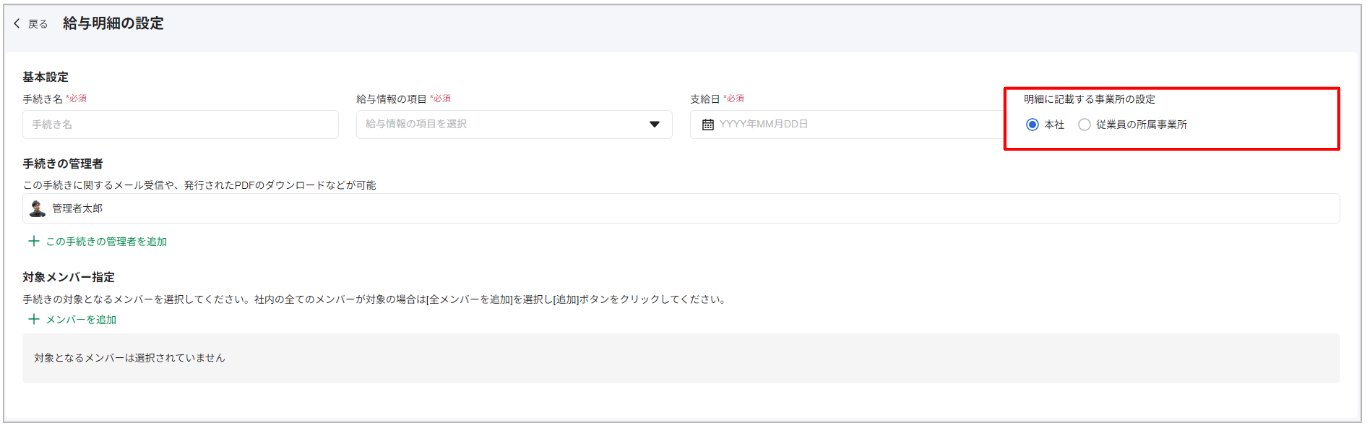Click the 管理者太郎 administrator row
The width and height of the screenshot is (1367, 426).
click(x=681, y=209)
